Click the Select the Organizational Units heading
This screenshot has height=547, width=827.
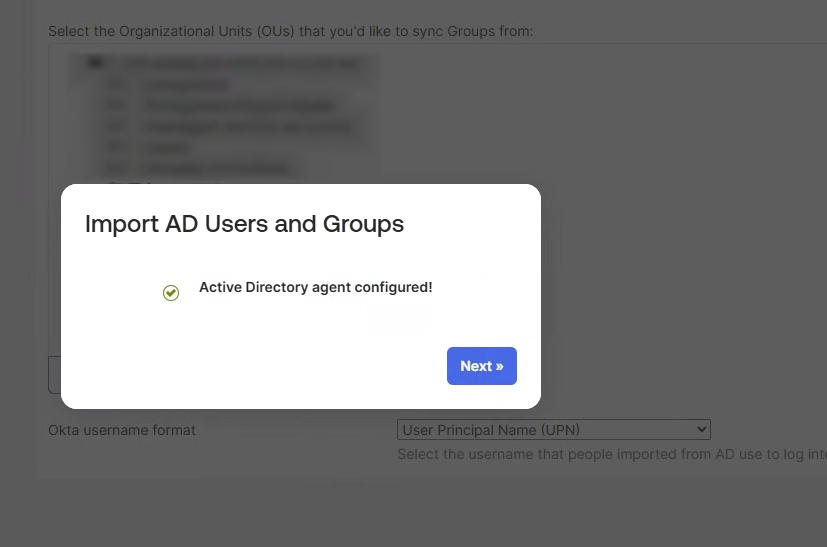coord(291,31)
